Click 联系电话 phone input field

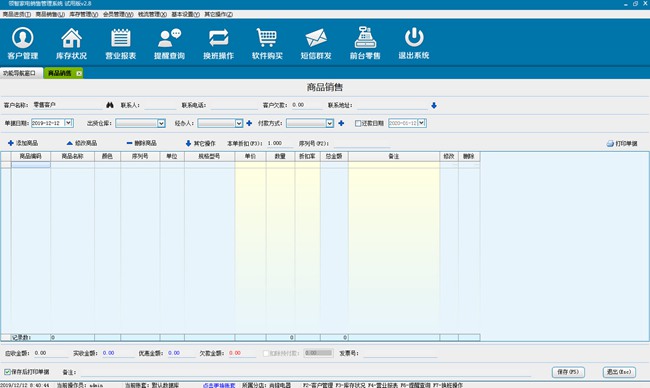click(x=234, y=105)
